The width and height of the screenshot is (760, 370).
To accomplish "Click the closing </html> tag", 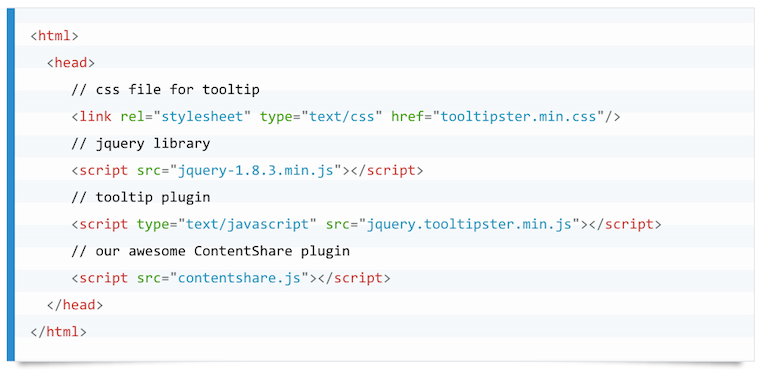I will tap(59, 332).
